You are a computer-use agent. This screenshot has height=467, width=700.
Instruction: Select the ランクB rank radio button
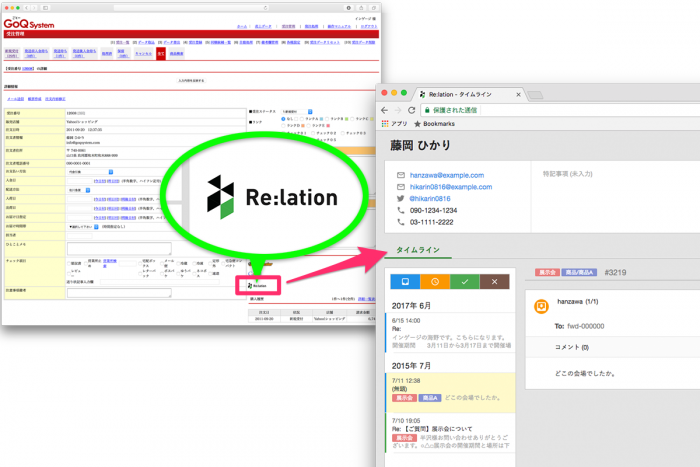tap(327, 119)
